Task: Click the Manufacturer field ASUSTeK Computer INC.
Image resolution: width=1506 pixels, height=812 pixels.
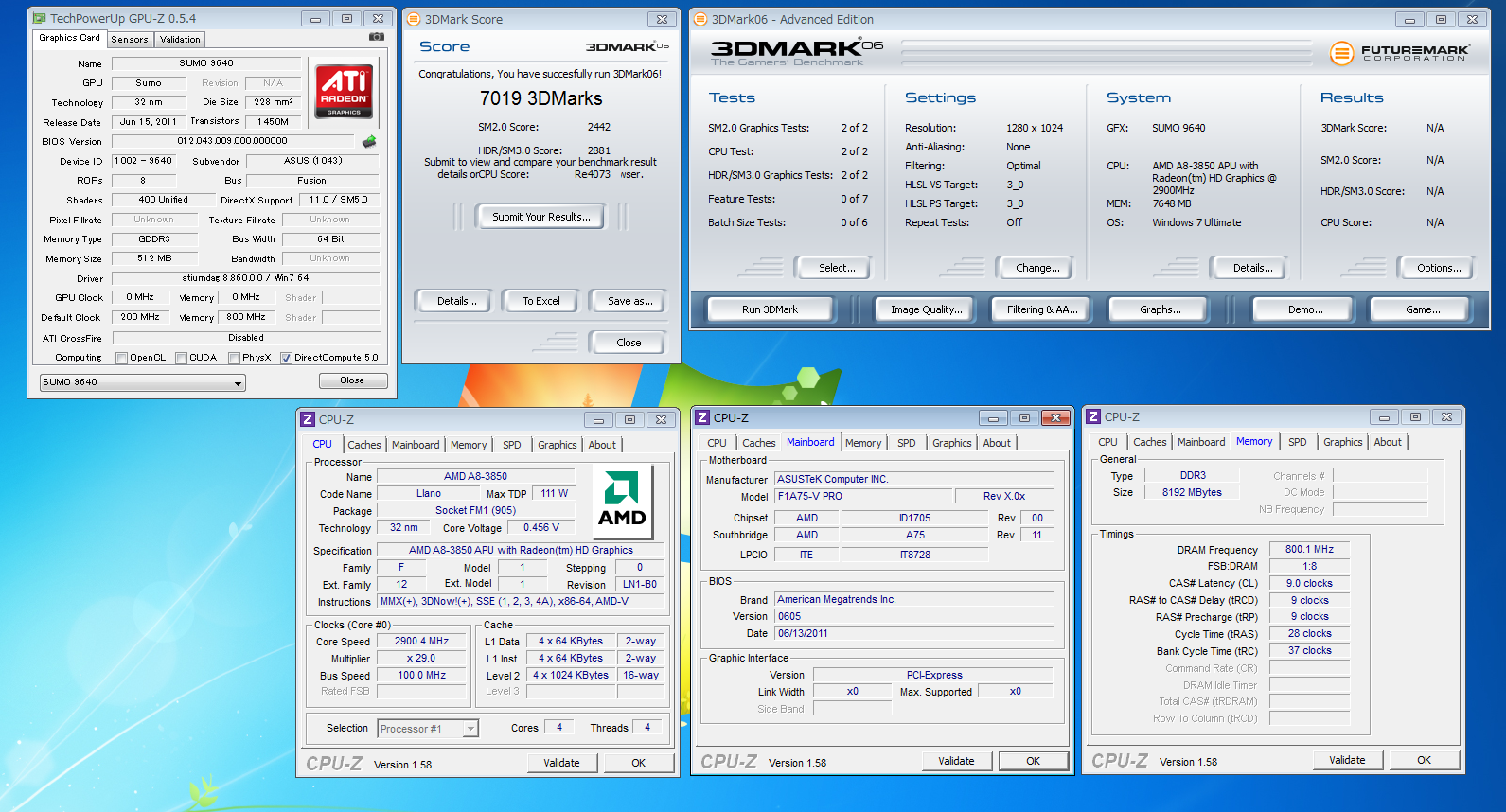Action: coord(914,479)
